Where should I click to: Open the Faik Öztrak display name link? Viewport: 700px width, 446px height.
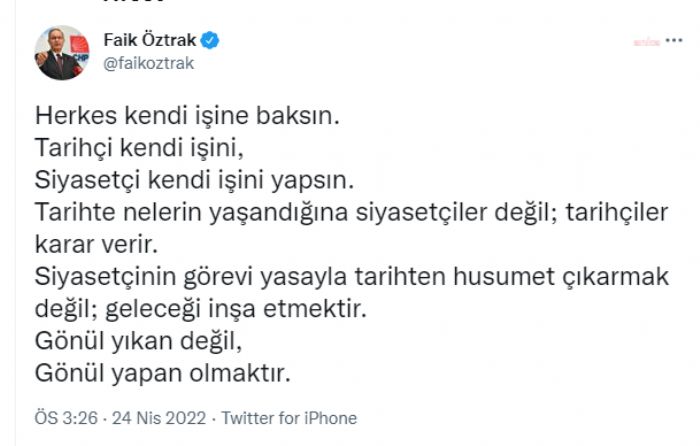pos(150,41)
